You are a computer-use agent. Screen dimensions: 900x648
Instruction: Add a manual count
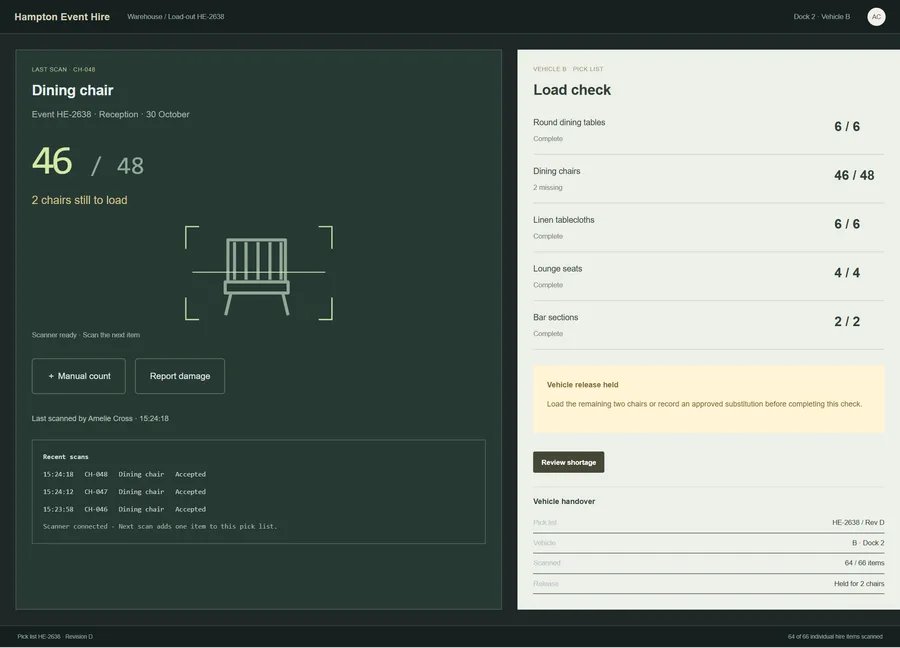pos(79,376)
